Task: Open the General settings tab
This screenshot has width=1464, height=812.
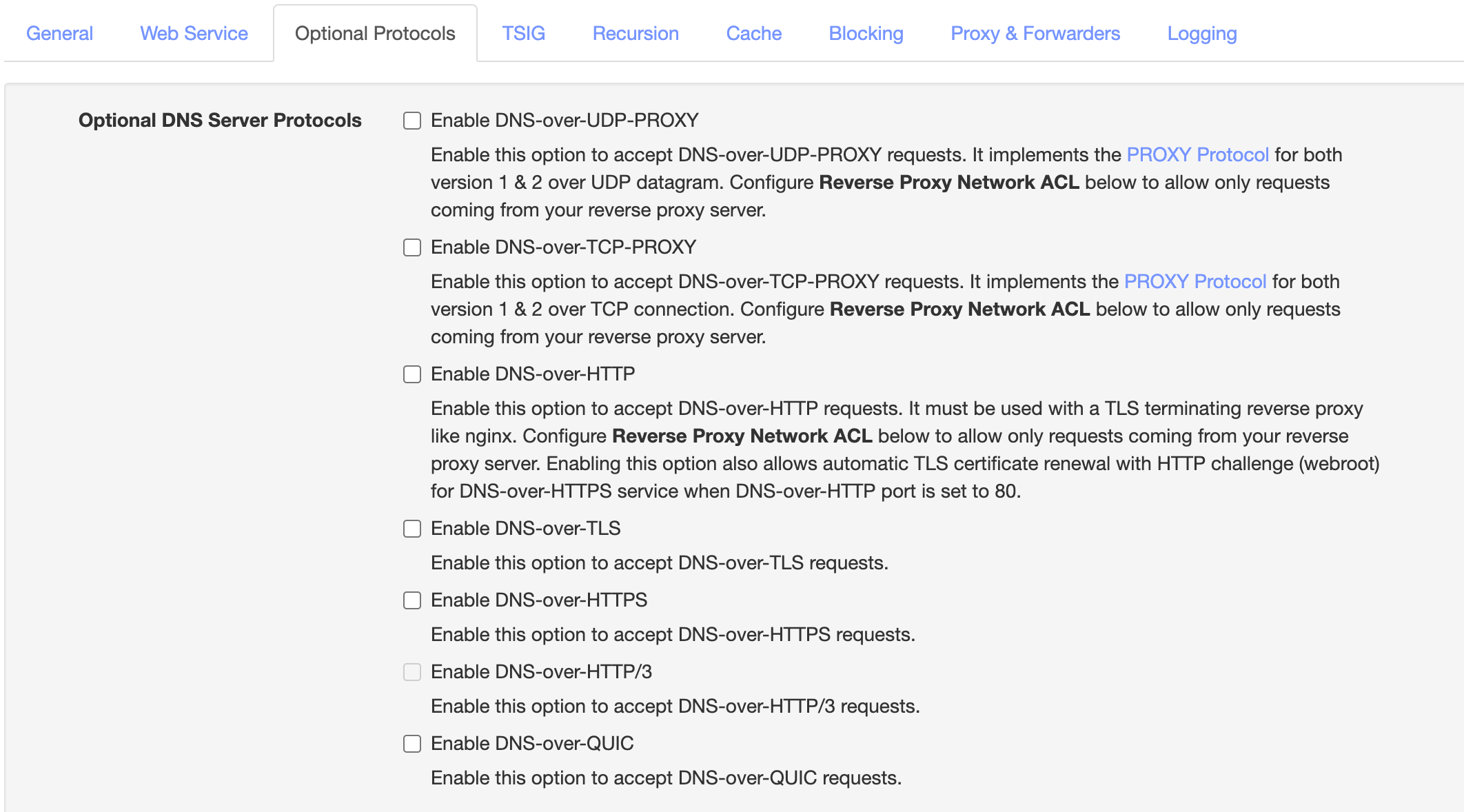Action: tap(59, 33)
